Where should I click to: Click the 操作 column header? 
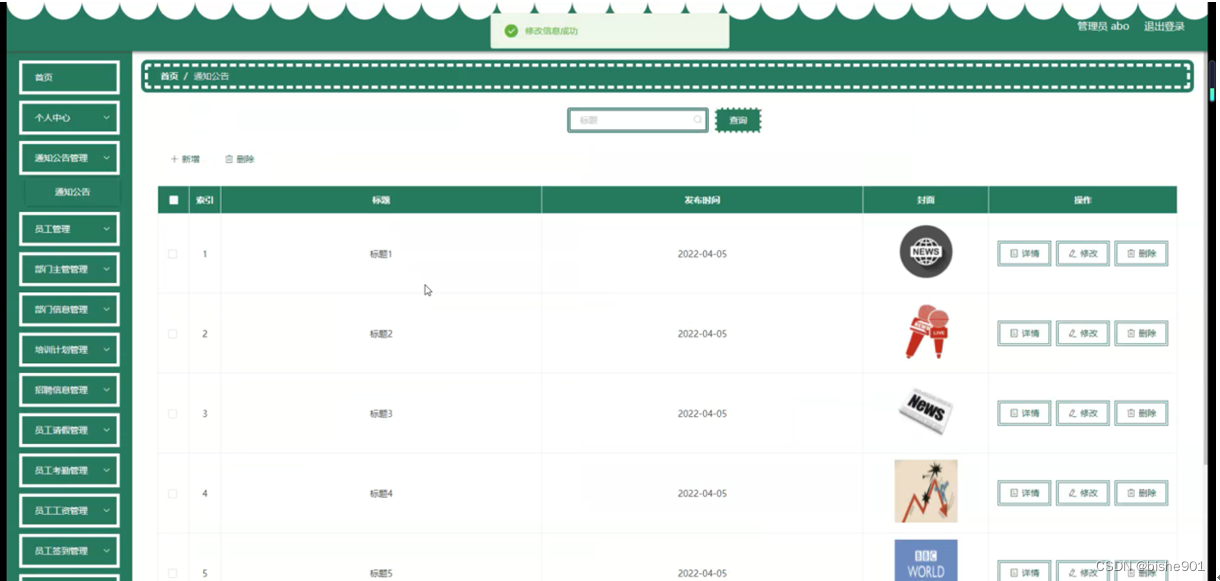point(1083,200)
